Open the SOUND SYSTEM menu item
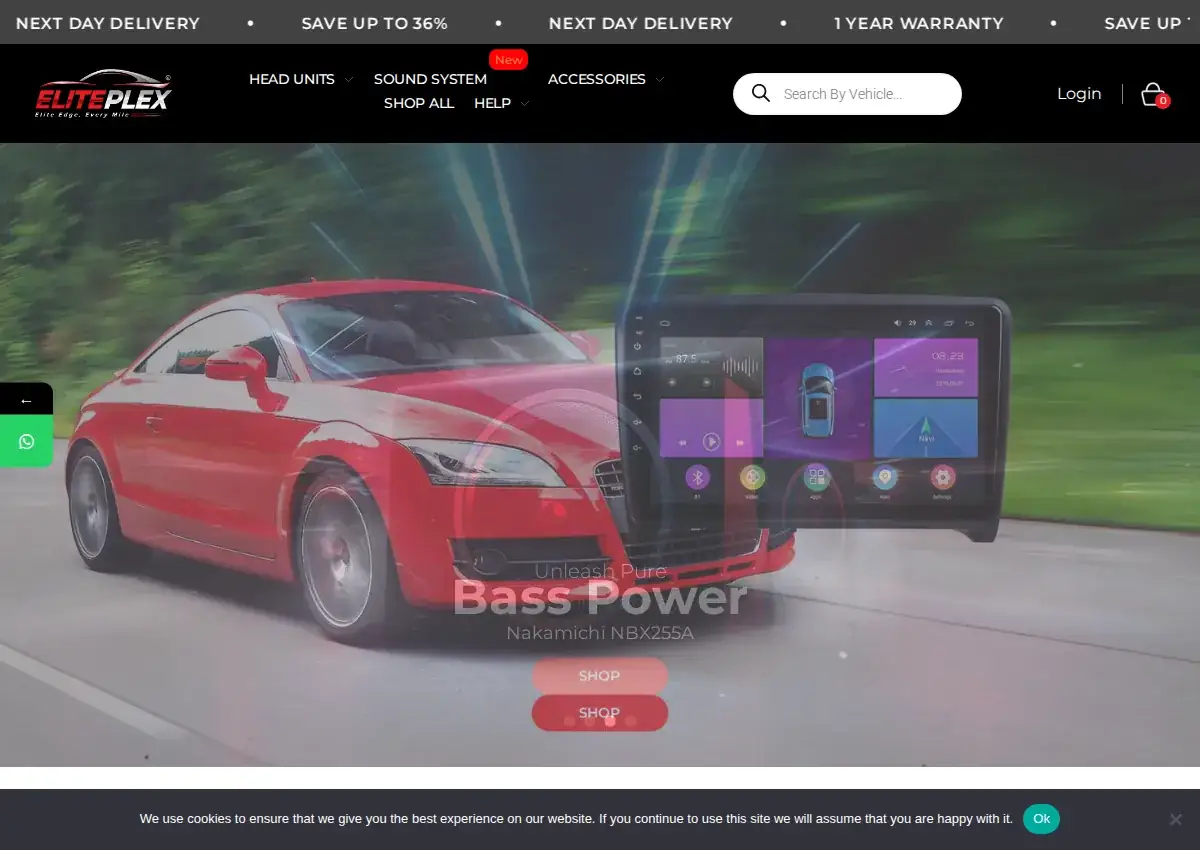Screen dimensions: 1200x850 point(430,79)
